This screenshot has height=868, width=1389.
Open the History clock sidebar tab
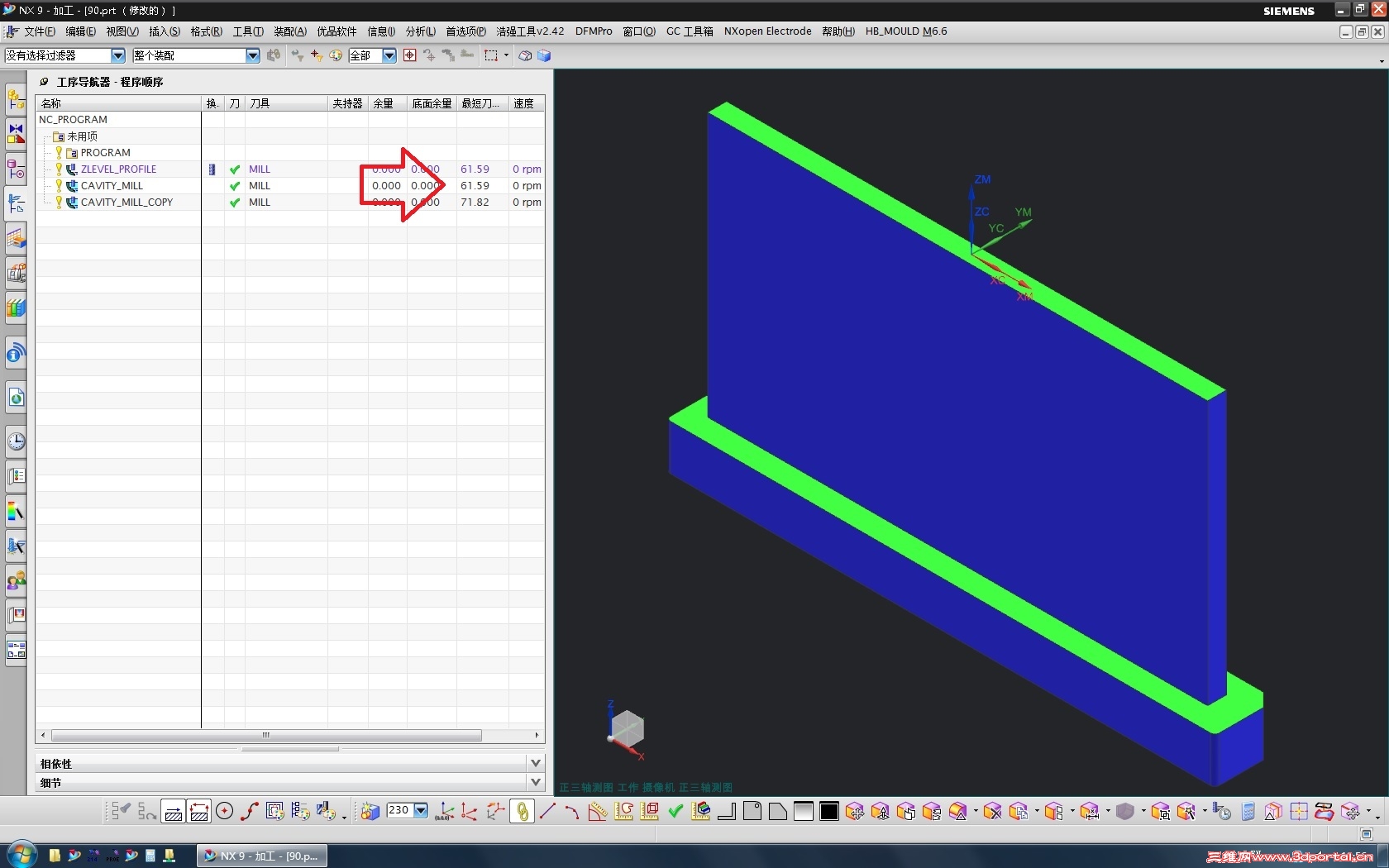point(16,441)
